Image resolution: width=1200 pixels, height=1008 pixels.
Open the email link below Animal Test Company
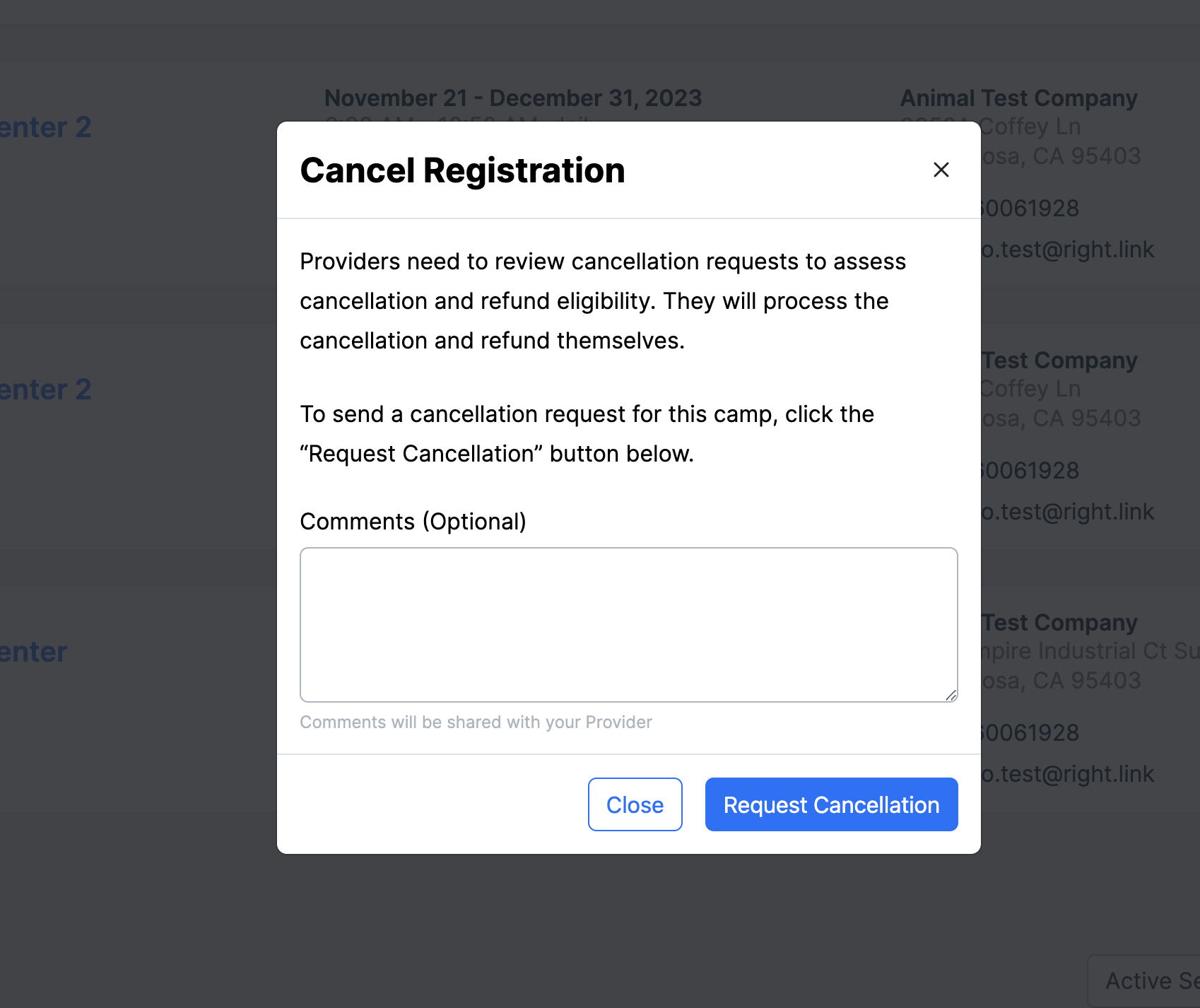coord(1068,250)
